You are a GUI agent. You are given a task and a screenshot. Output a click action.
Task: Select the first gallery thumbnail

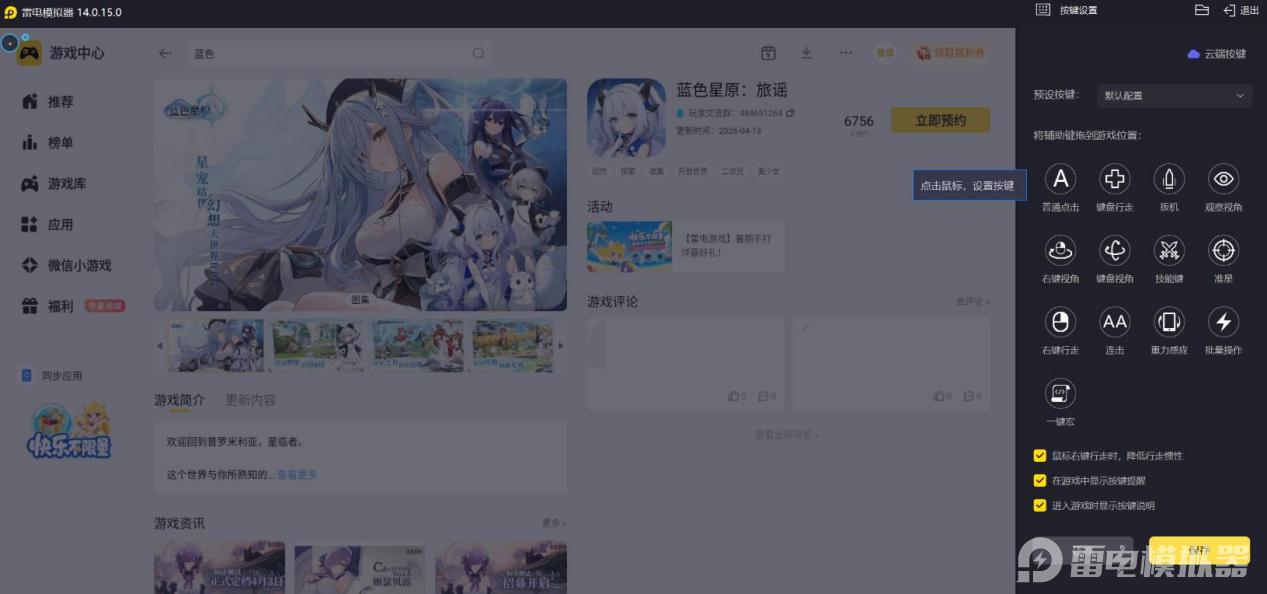click(216, 346)
